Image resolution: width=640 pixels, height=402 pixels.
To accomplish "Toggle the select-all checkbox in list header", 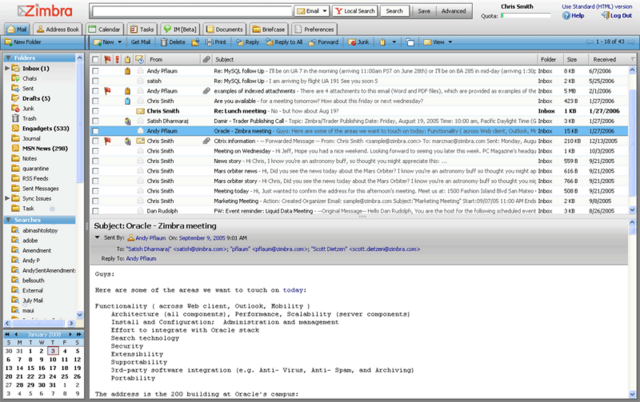I will [x=96, y=60].
